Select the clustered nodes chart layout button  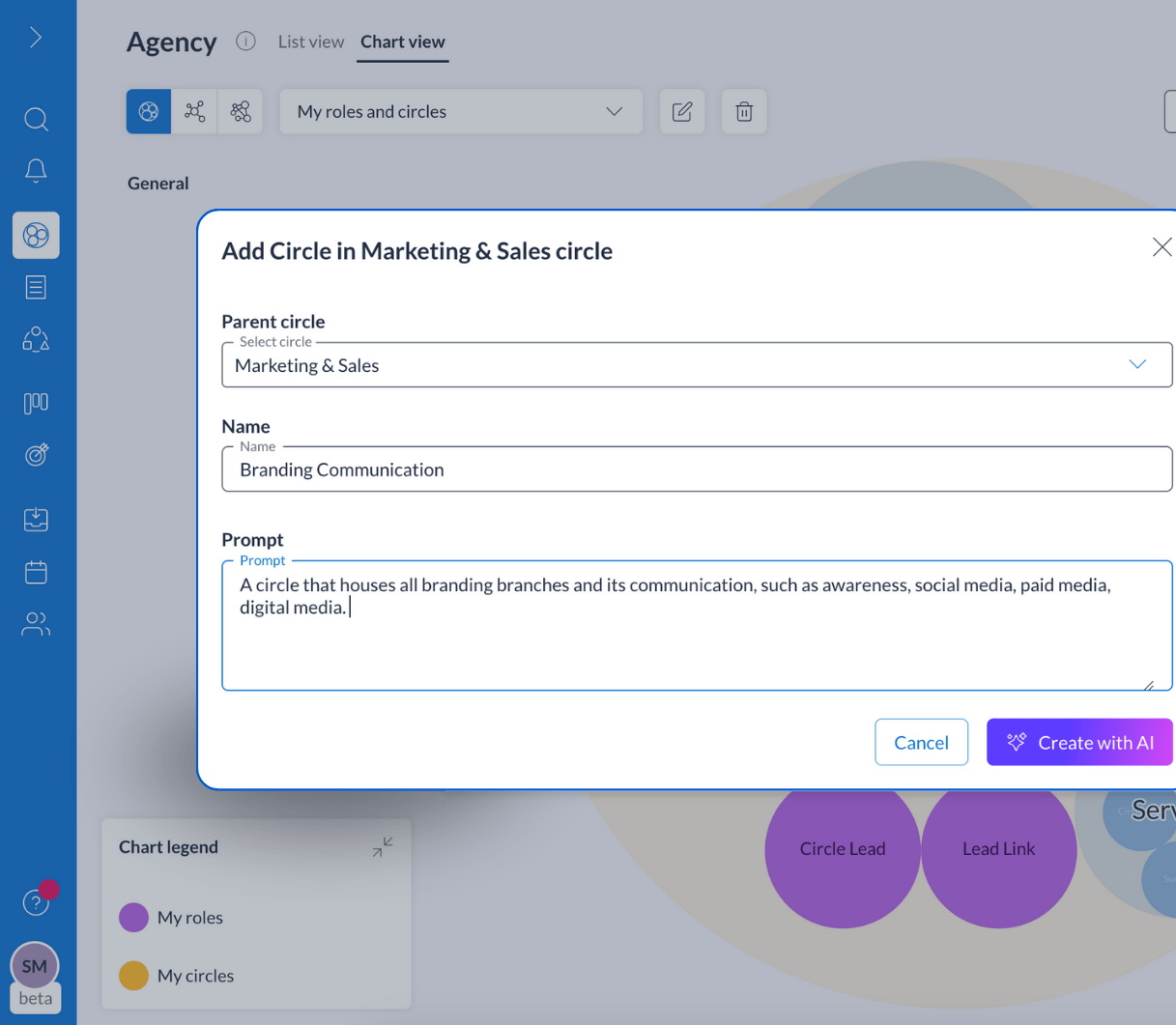click(x=240, y=111)
